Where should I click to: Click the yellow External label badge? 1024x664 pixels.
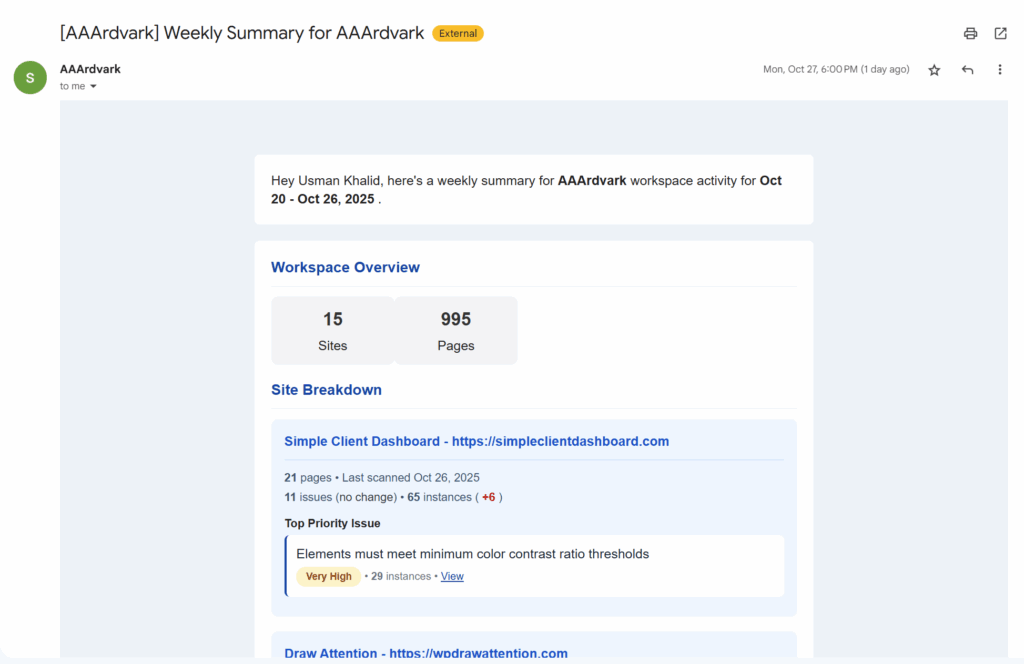458,33
